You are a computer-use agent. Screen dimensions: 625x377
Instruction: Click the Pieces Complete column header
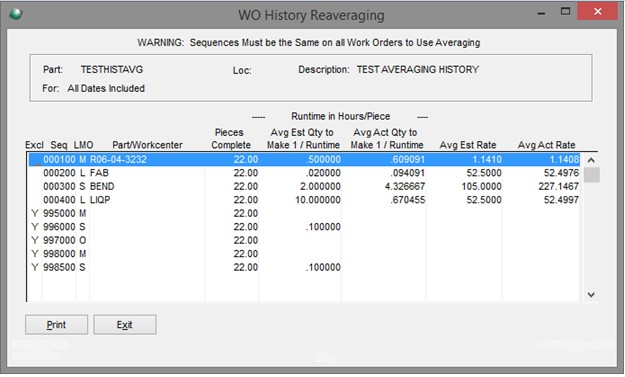click(x=231, y=138)
